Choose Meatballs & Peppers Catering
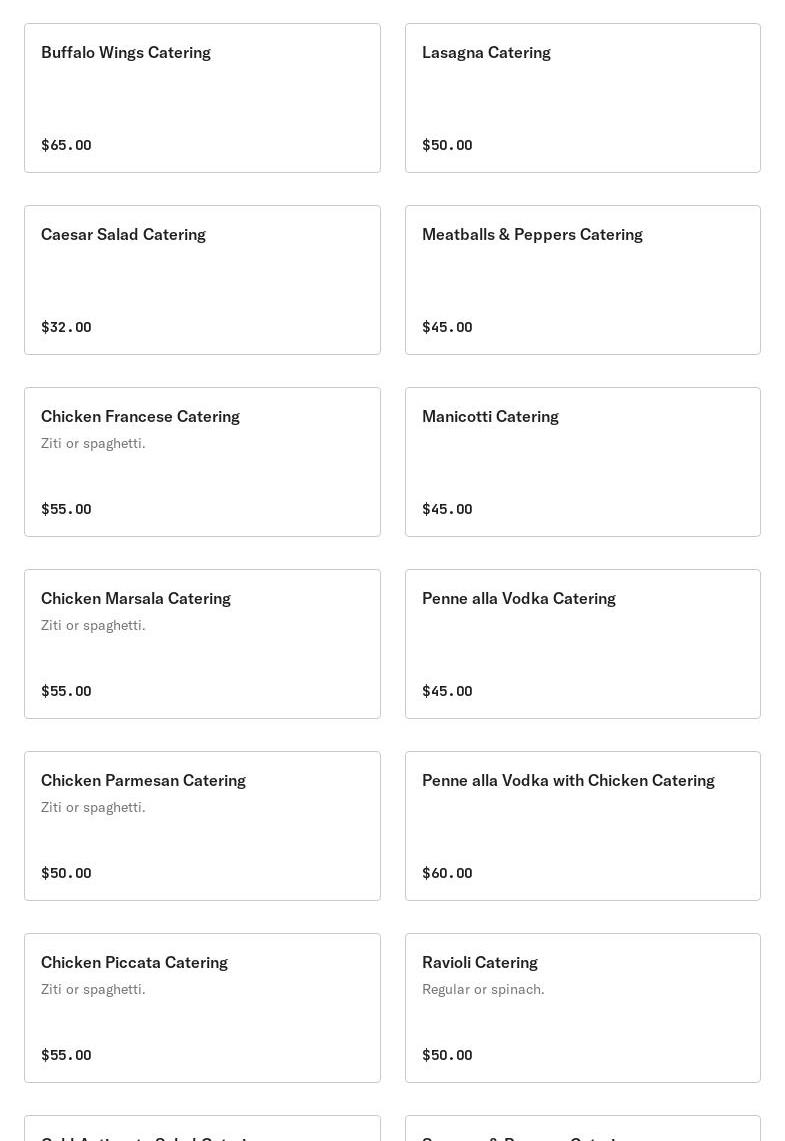Screen dimensions: 785x1141 (582, 280)
